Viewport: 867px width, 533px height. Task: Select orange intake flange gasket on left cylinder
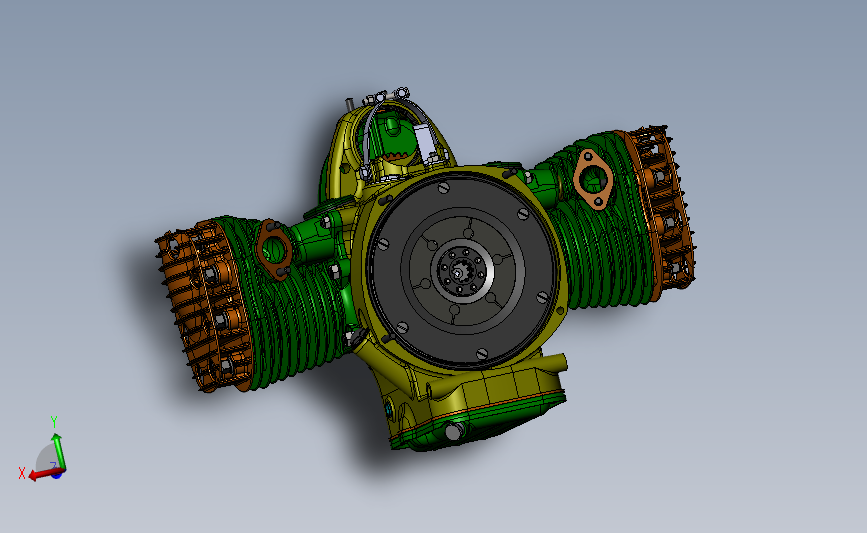pyautogui.click(x=274, y=249)
